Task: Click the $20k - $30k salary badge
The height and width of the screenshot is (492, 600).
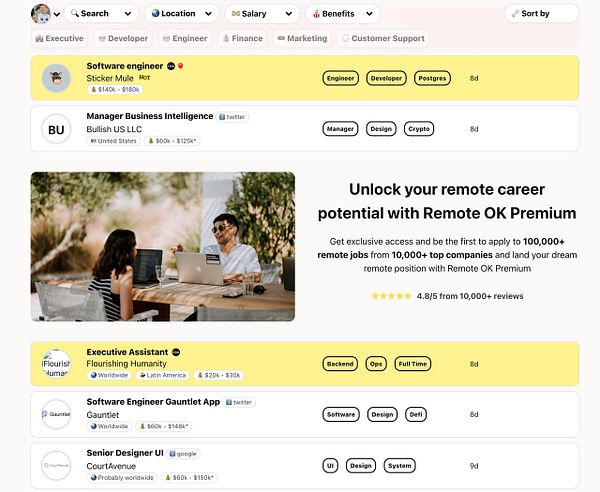Action: [219, 375]
